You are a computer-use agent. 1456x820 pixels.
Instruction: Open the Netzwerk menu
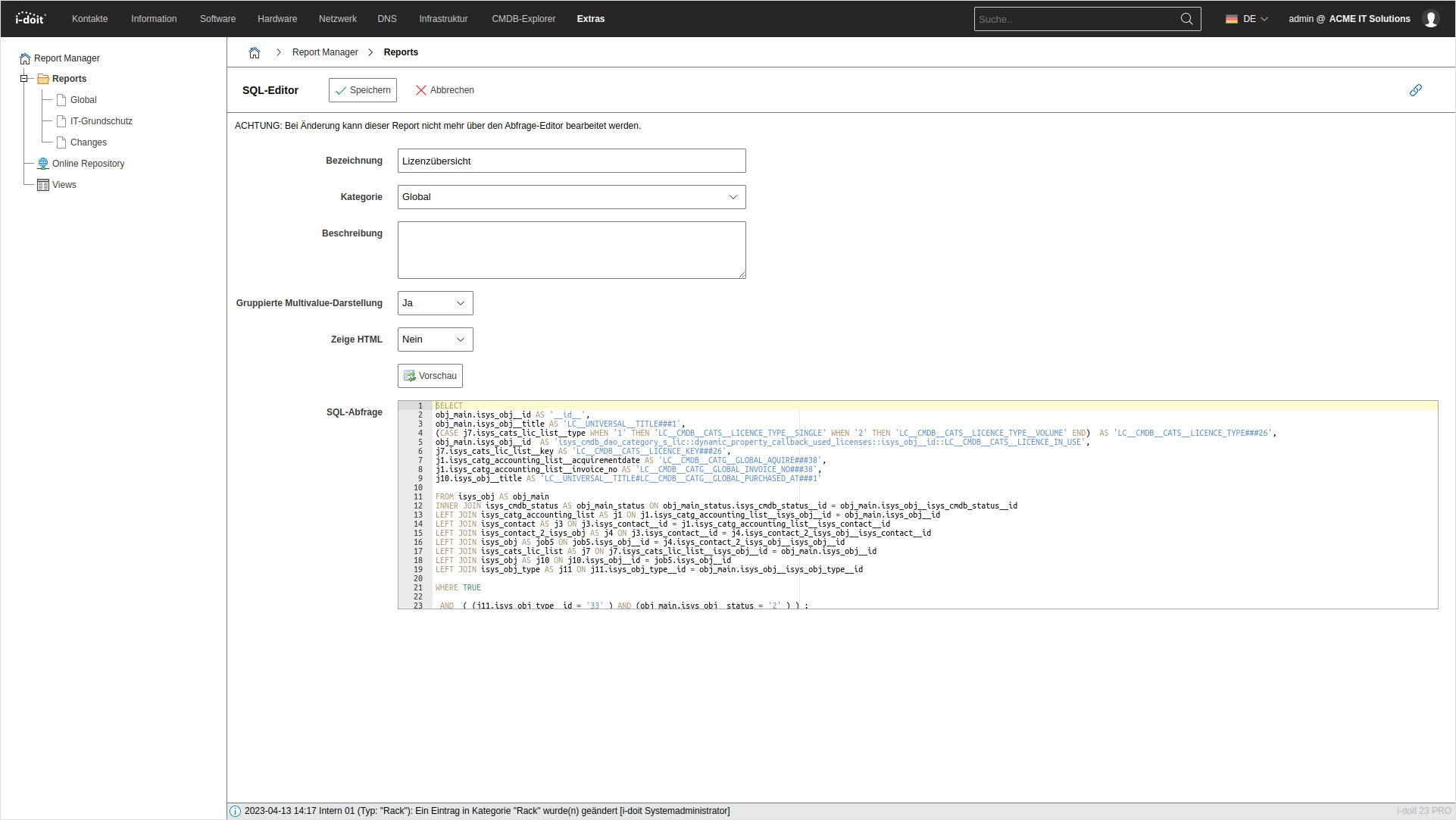pyautogui.click(x=338, y=19)
